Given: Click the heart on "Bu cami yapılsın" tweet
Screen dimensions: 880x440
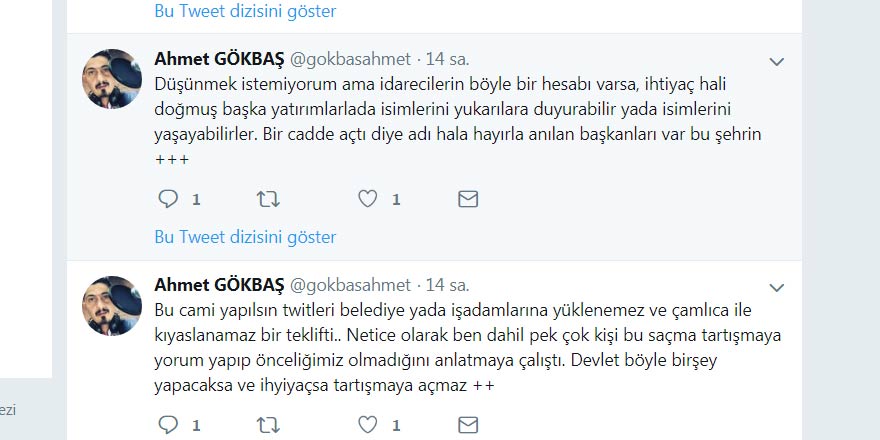Looking at the screenshot, I should [x=368, y=426].
